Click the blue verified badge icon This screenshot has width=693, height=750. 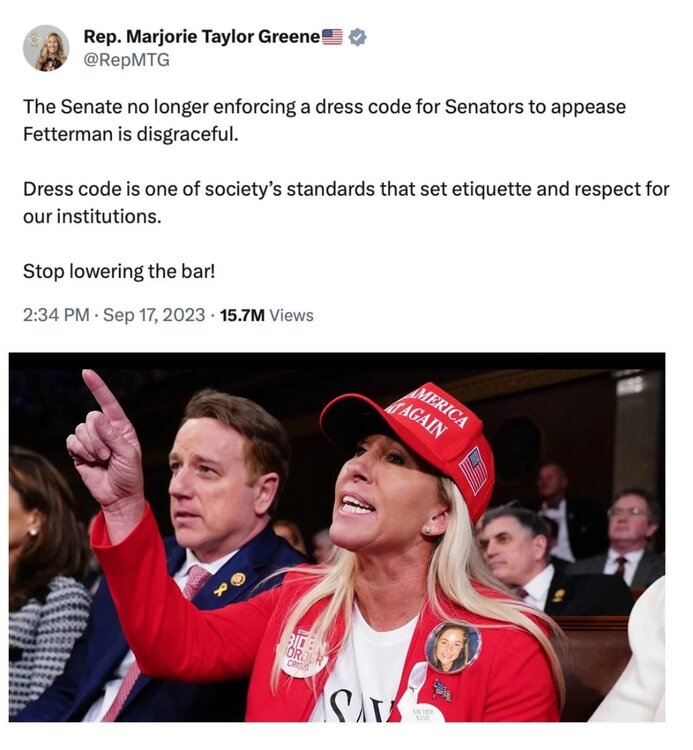coord(357,37)
